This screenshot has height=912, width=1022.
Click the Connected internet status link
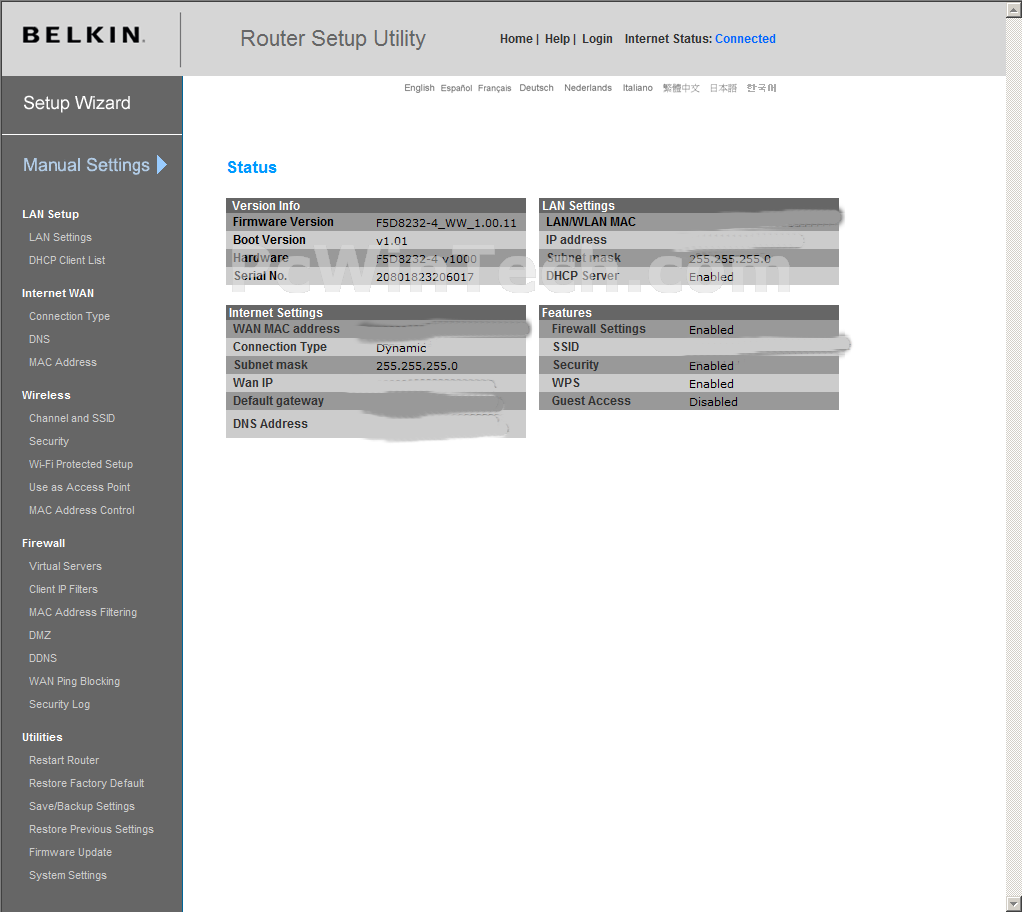[x=745, y=39]
